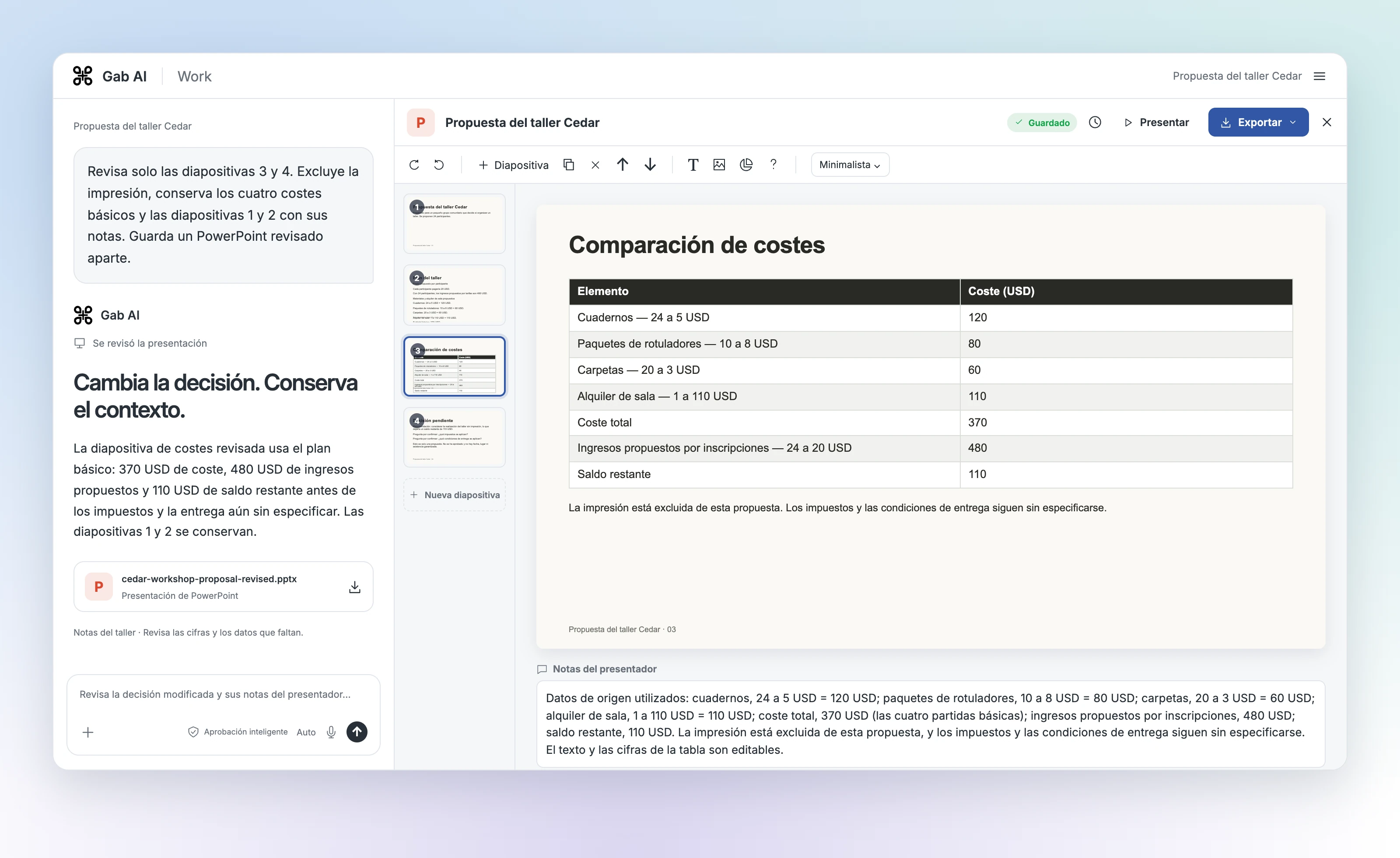Screen dimensions: 1400x858
Task: Open the cedar-workshop-proposal-revised.pptx attachment card
Action: 223,587
